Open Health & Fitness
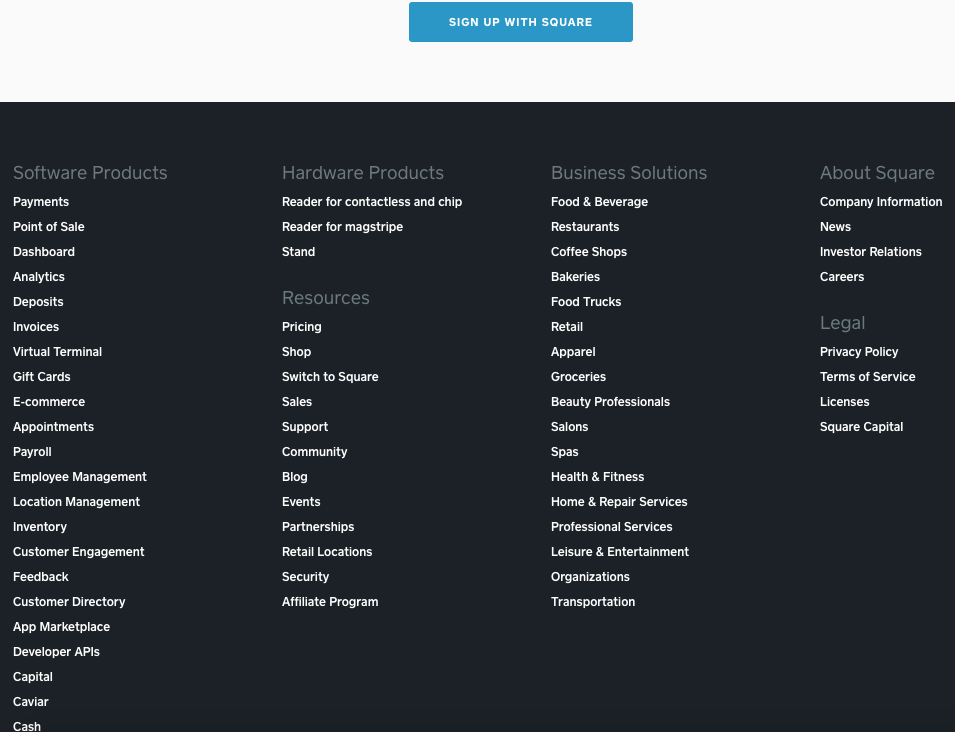Image resolution: width=955 pixels, height=732 pixels. point(597,476)
